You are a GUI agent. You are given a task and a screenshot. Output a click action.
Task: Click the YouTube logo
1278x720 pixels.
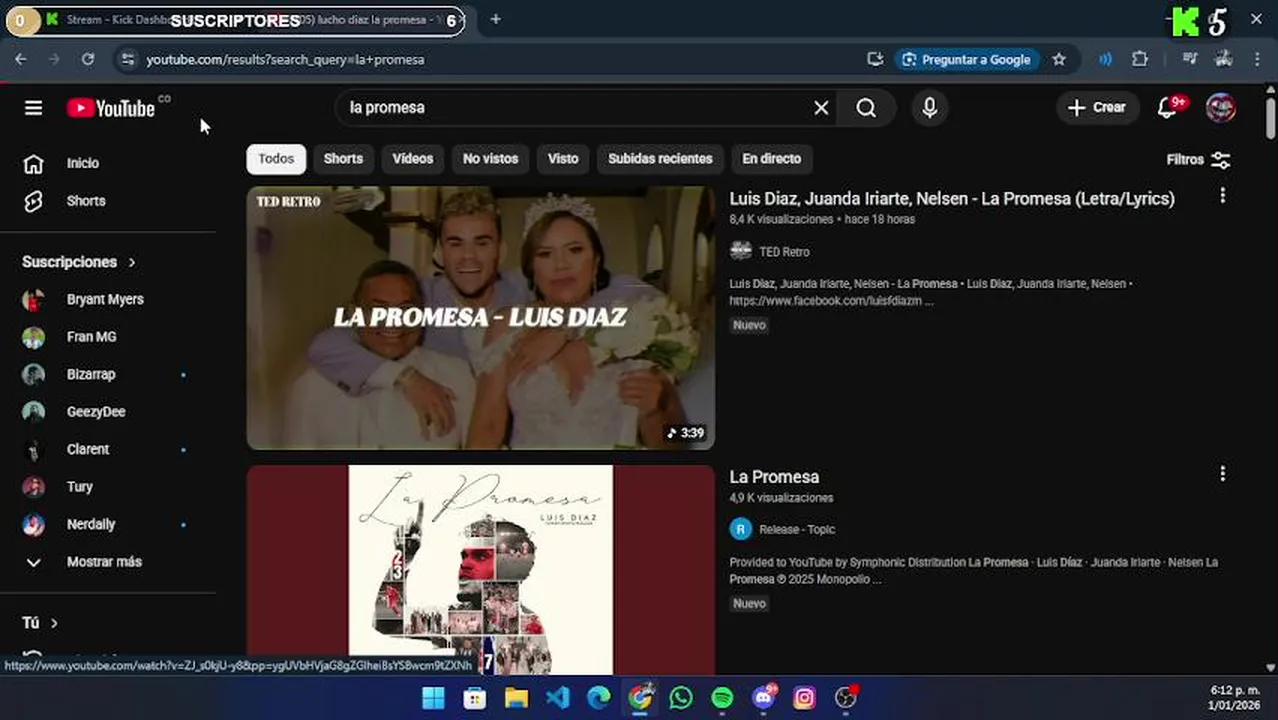tap(111, 108)
